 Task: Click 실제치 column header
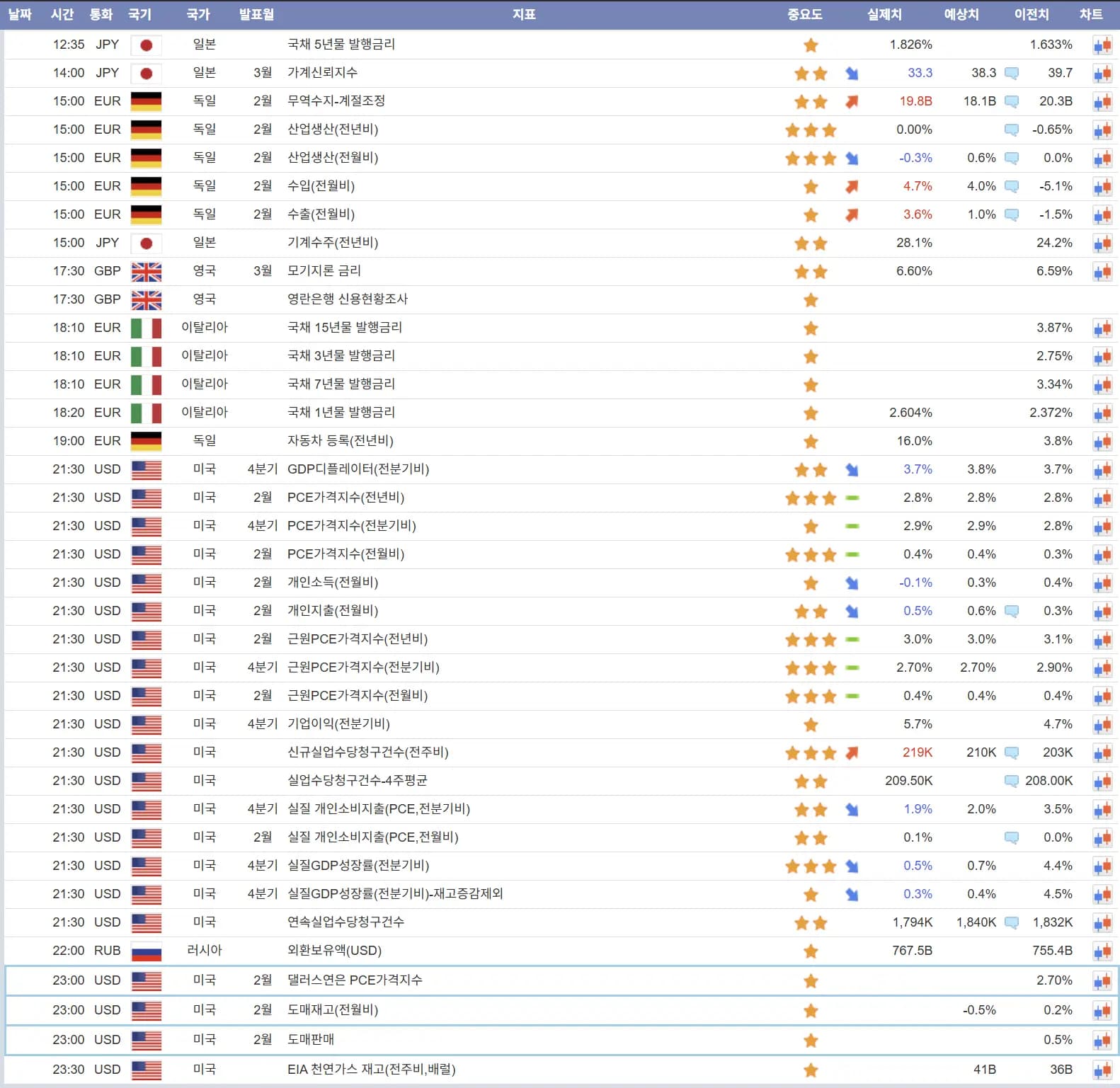pos(884,14)
